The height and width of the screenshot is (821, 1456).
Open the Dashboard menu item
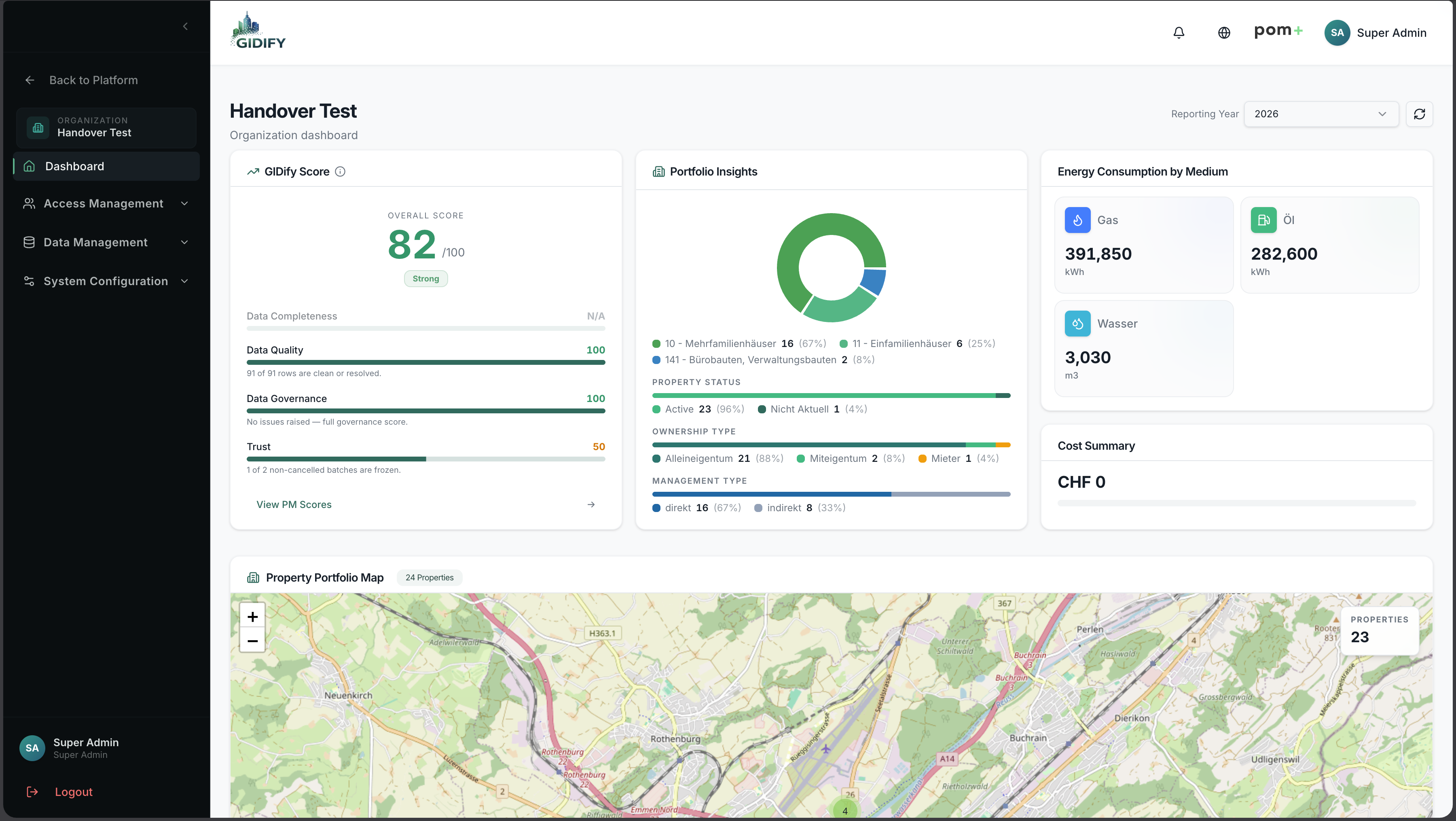tap(106, 166)
